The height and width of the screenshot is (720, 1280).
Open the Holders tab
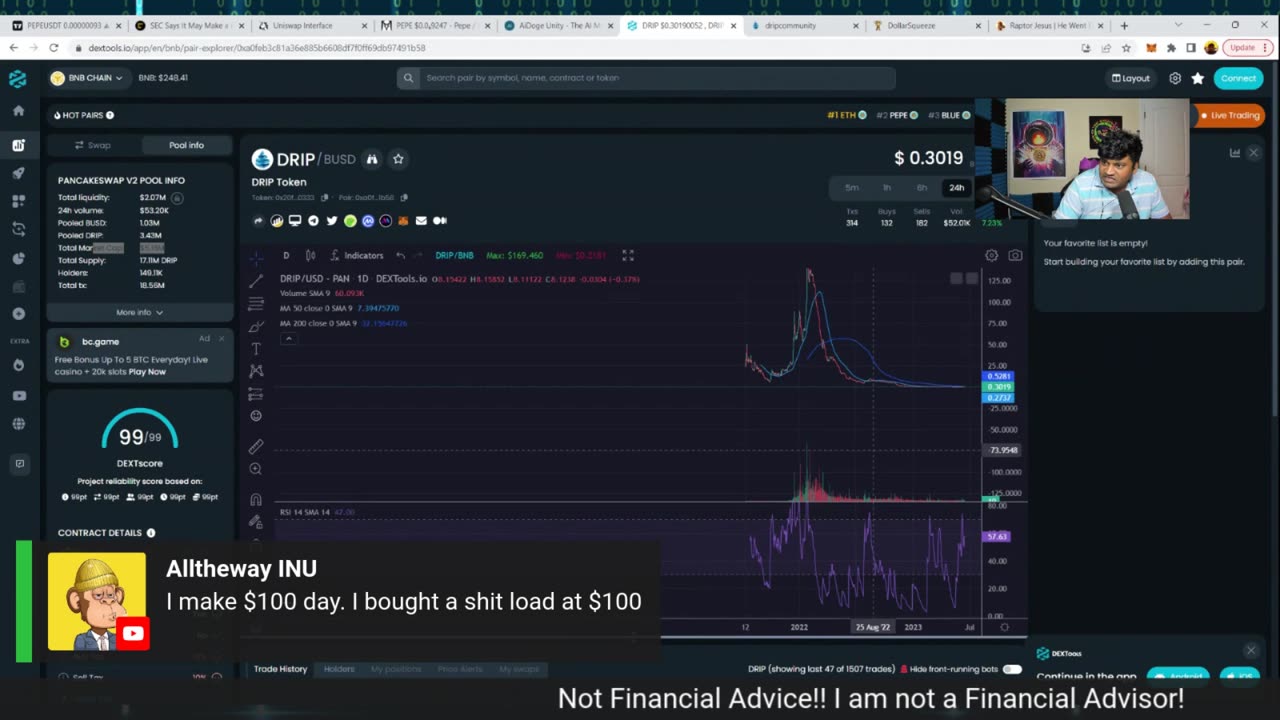[x=339, y=669]
